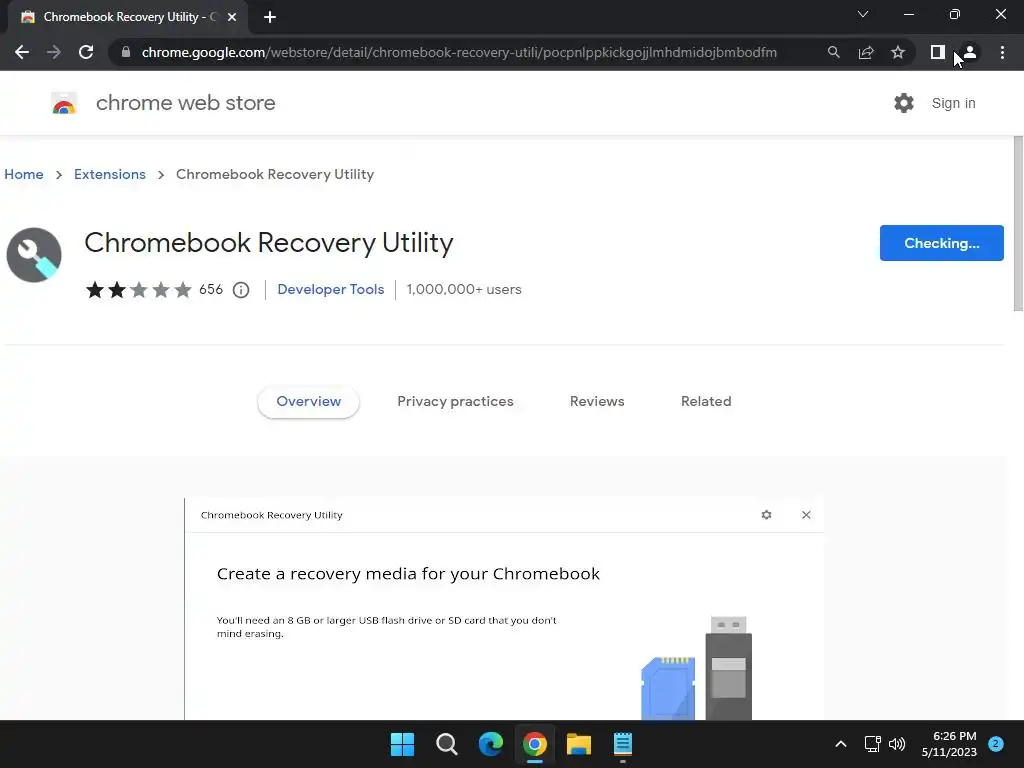Open Chrome three-dot menu
The height and width of the screenshot is (768, 1024).
pos(1002,52)
